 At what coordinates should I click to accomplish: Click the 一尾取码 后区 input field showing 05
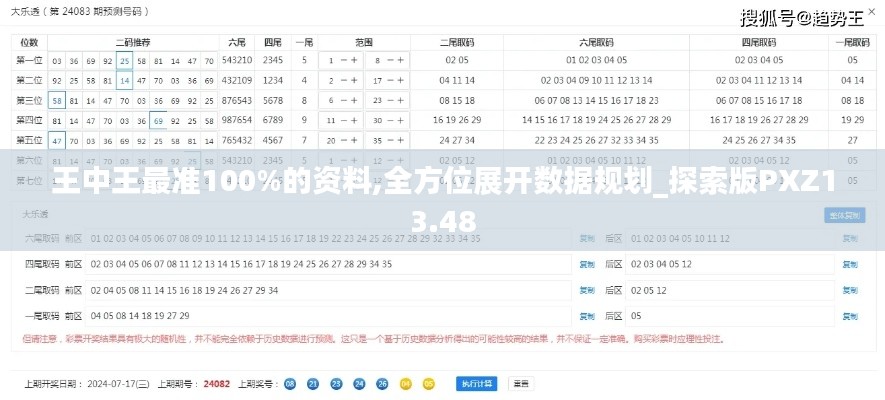730,316
